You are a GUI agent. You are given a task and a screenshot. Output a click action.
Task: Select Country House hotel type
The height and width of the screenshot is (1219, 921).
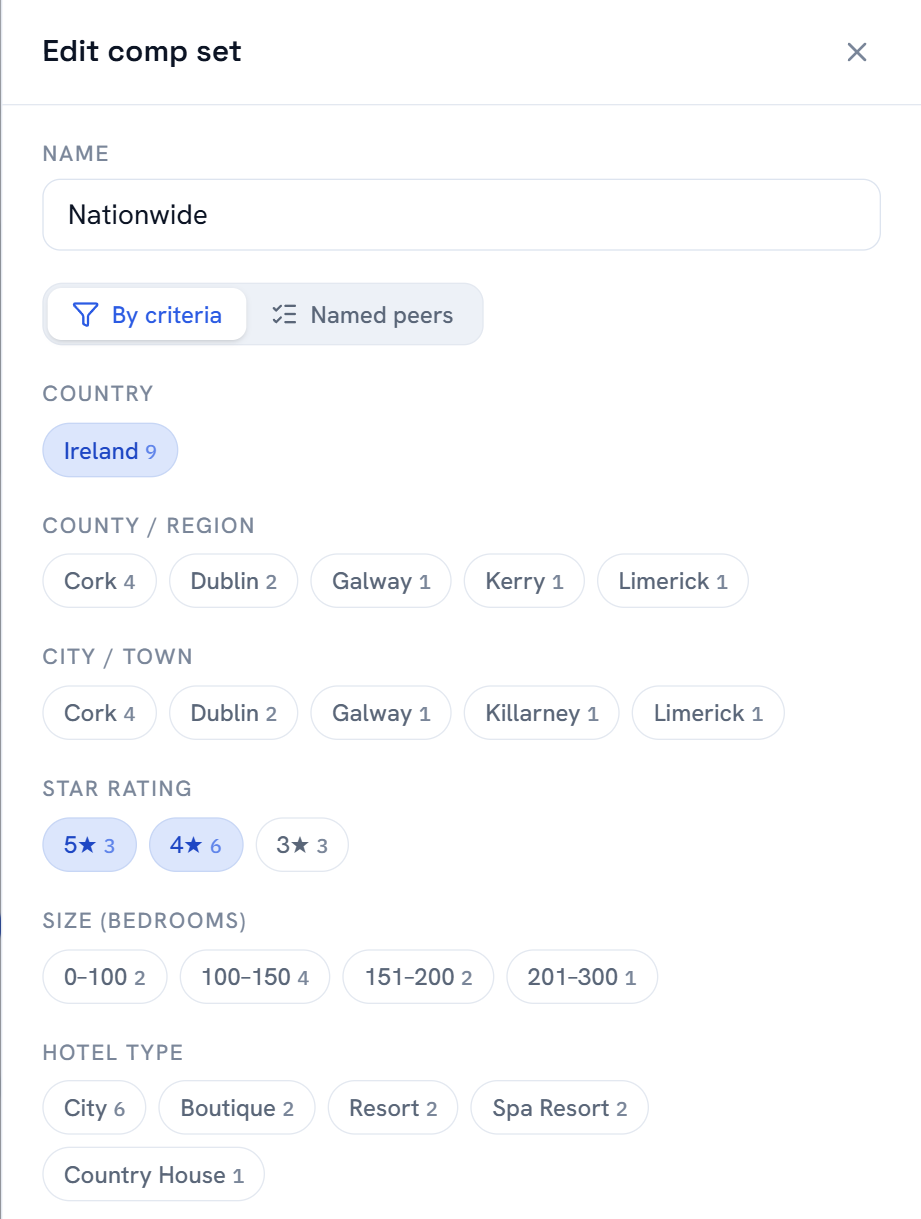154,1175
